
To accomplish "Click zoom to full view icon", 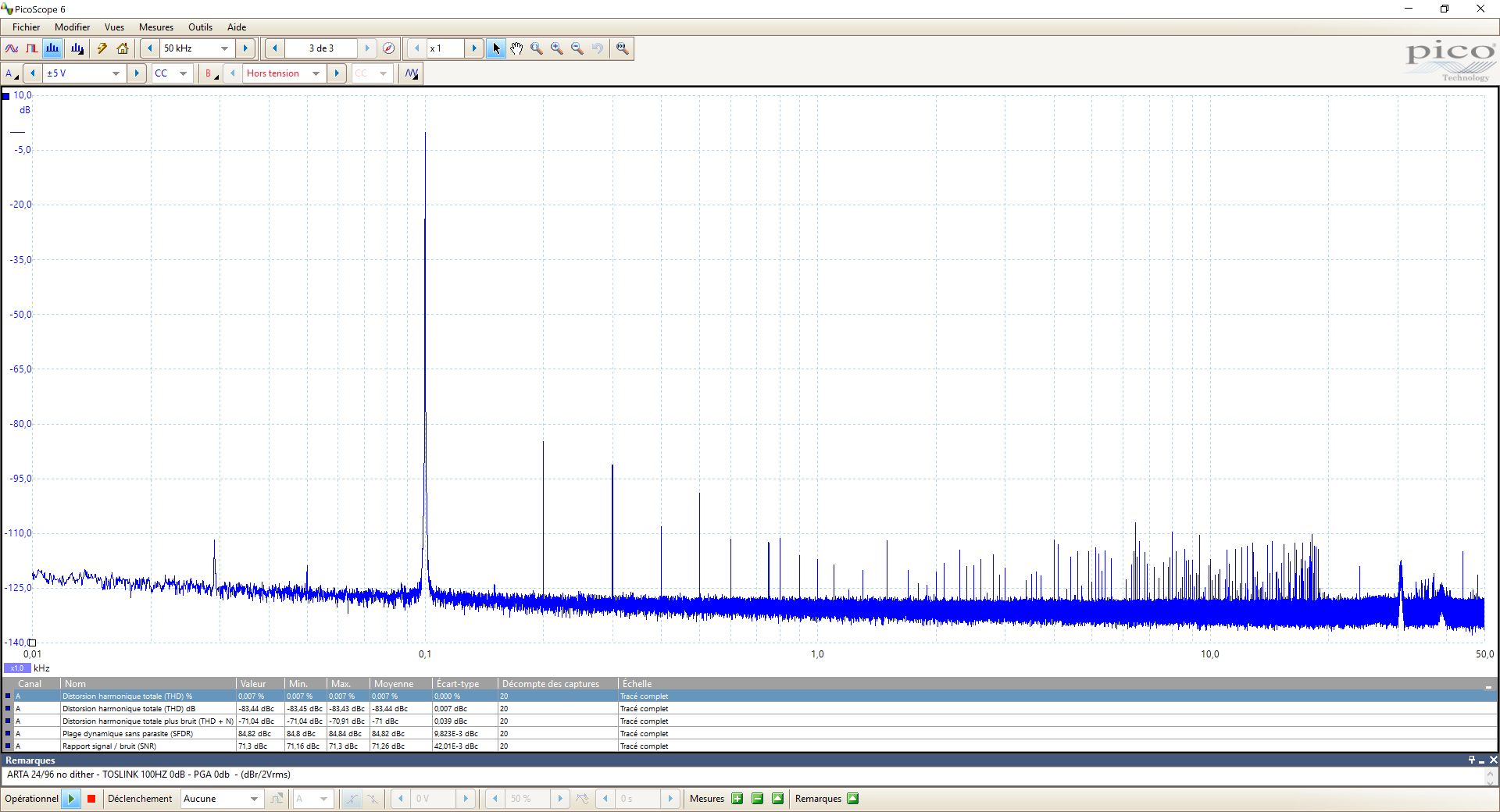I will pos(622,48).
